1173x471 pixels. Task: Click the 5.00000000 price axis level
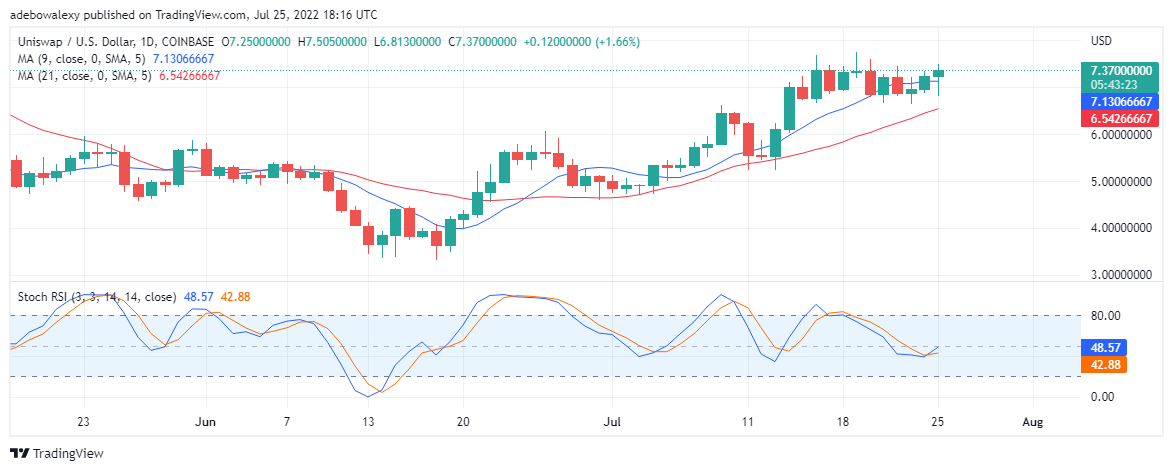click(1121, 182)
